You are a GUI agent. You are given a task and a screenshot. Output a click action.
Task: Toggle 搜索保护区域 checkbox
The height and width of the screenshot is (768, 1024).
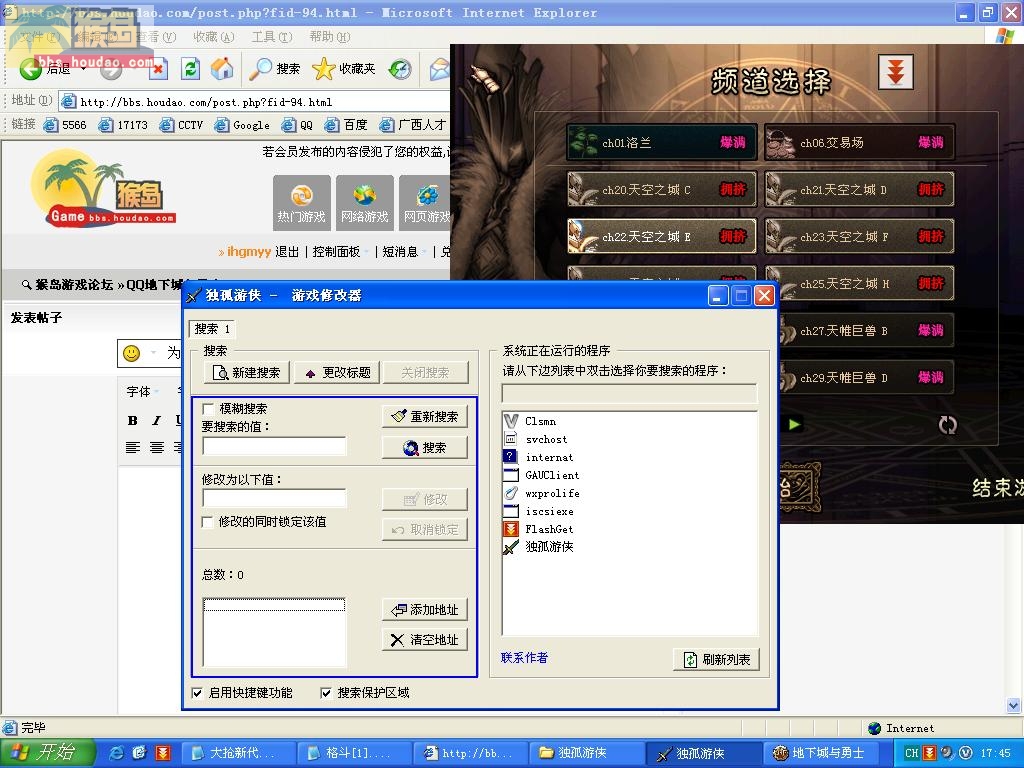(x=325, y=693)
